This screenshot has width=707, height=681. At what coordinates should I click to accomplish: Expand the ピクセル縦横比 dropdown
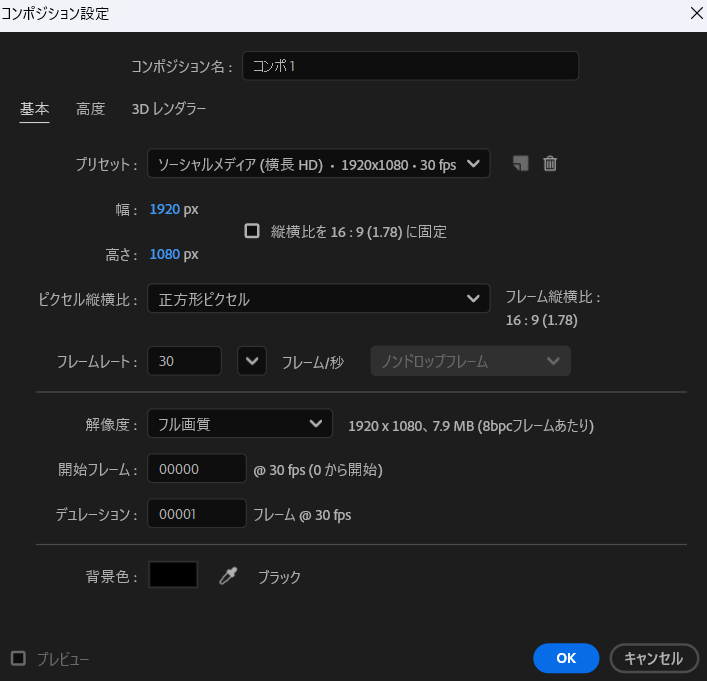coord(318,299)
